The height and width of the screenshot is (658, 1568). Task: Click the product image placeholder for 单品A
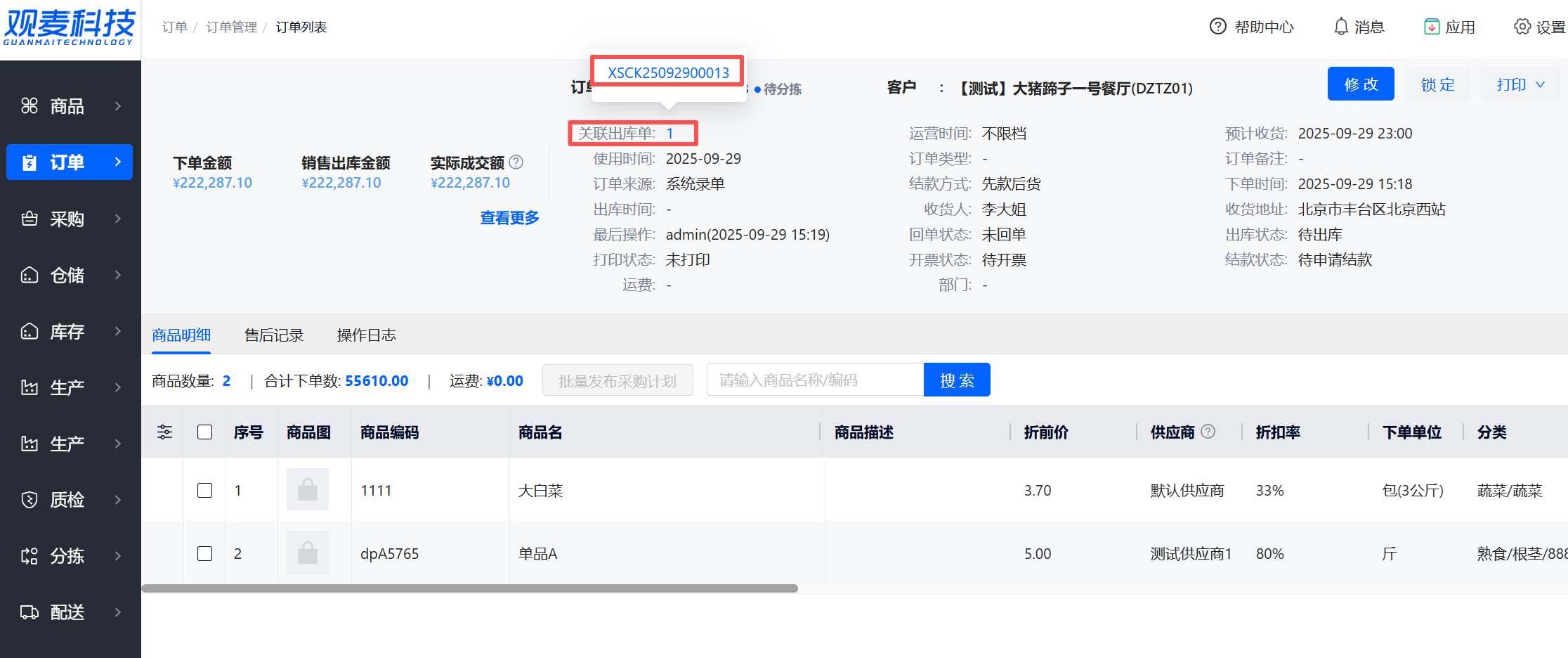(308, 553)
